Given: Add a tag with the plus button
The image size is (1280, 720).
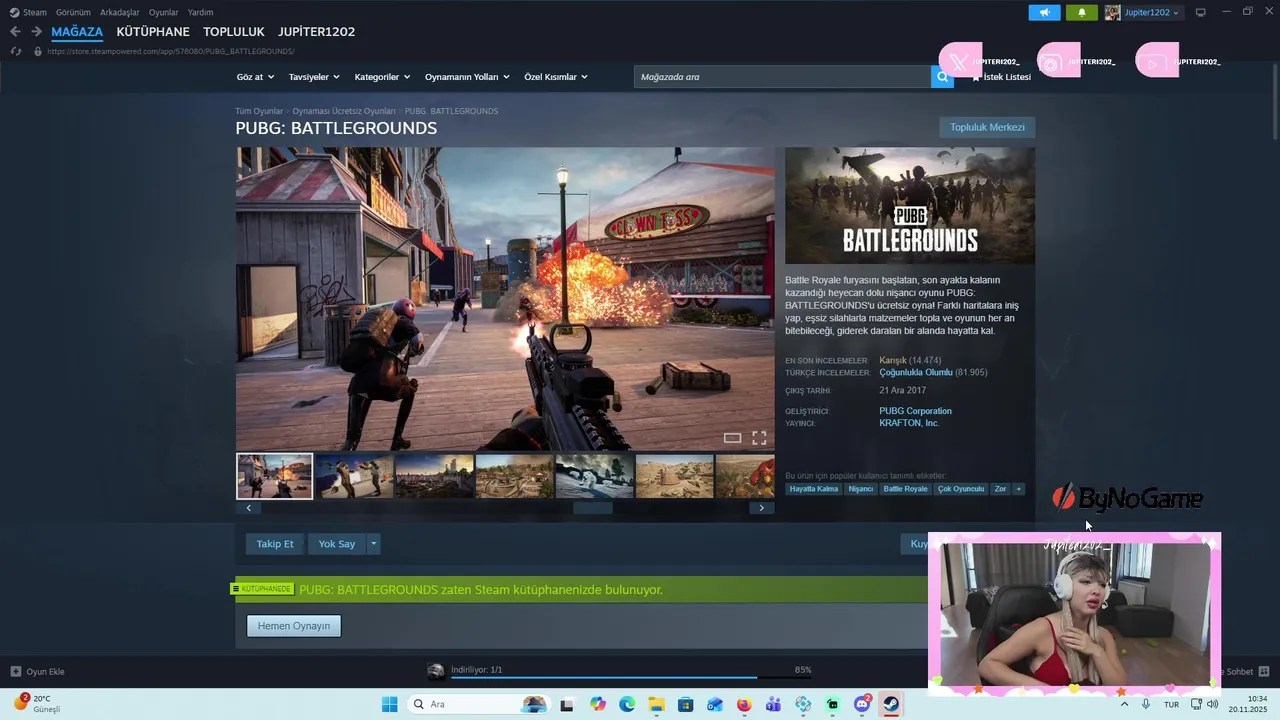Looking at the screenshot, I should (x=1019, y=489).
